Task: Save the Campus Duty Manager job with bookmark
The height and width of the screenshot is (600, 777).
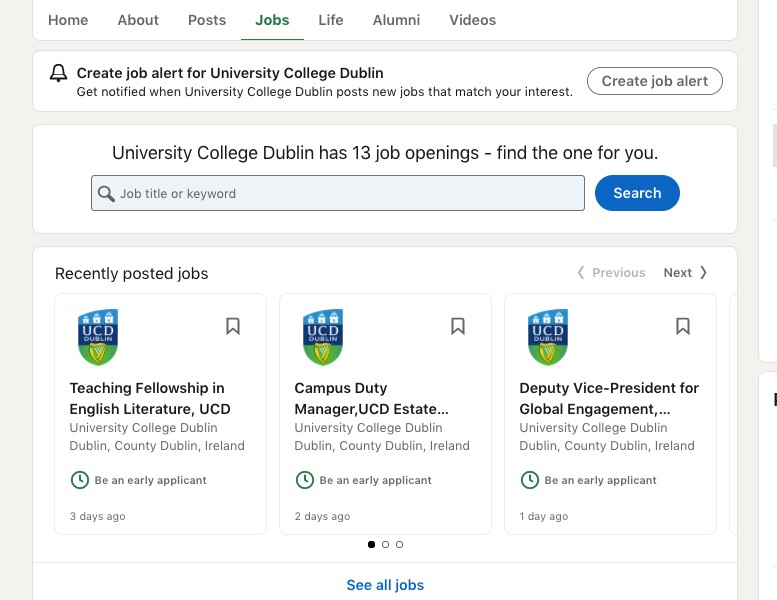Action: (x=458, y=326)
